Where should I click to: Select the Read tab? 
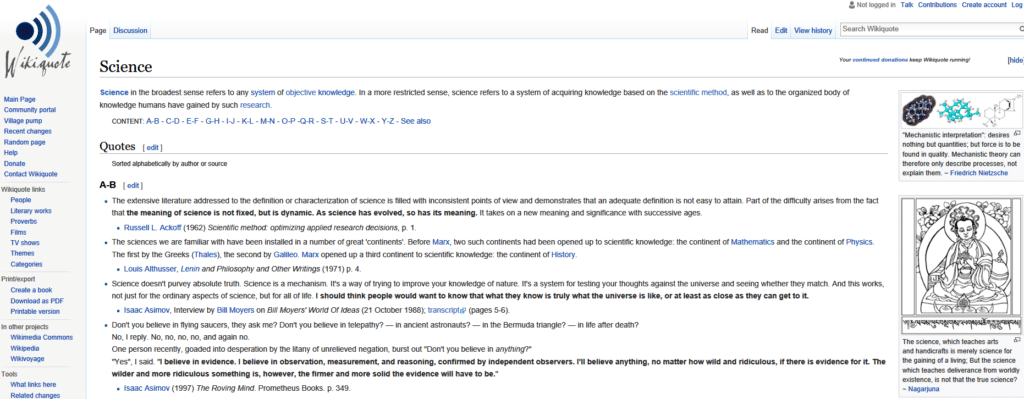pos(760,31)
